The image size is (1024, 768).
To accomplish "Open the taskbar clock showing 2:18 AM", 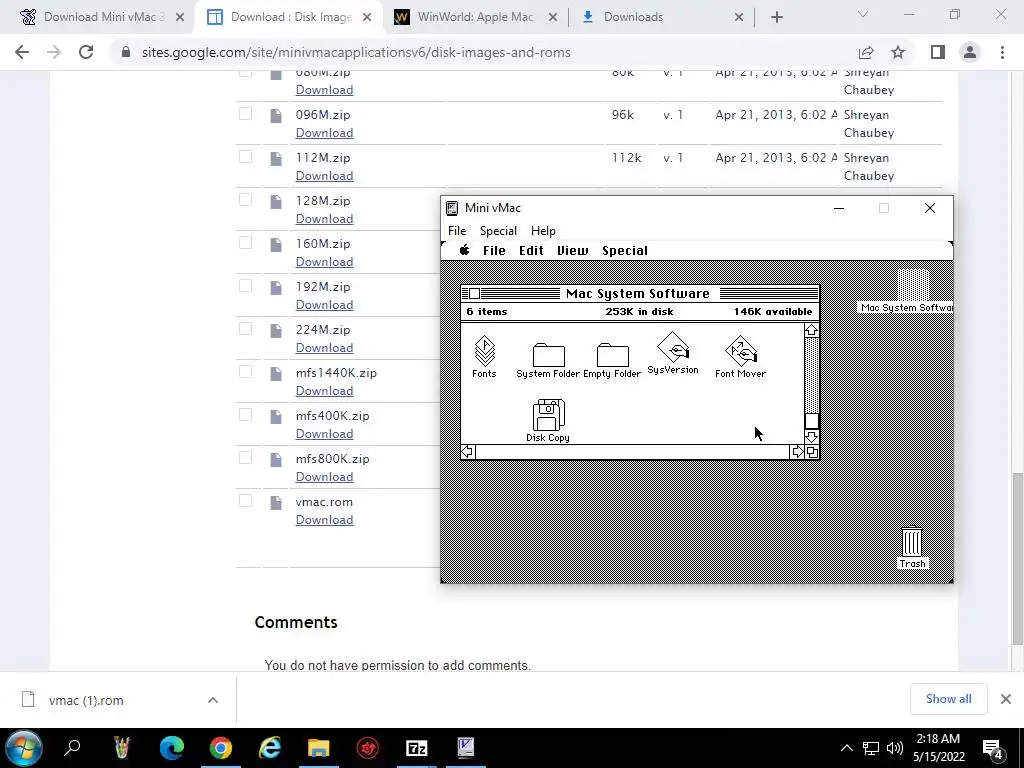I will click(x=938, y=748).
